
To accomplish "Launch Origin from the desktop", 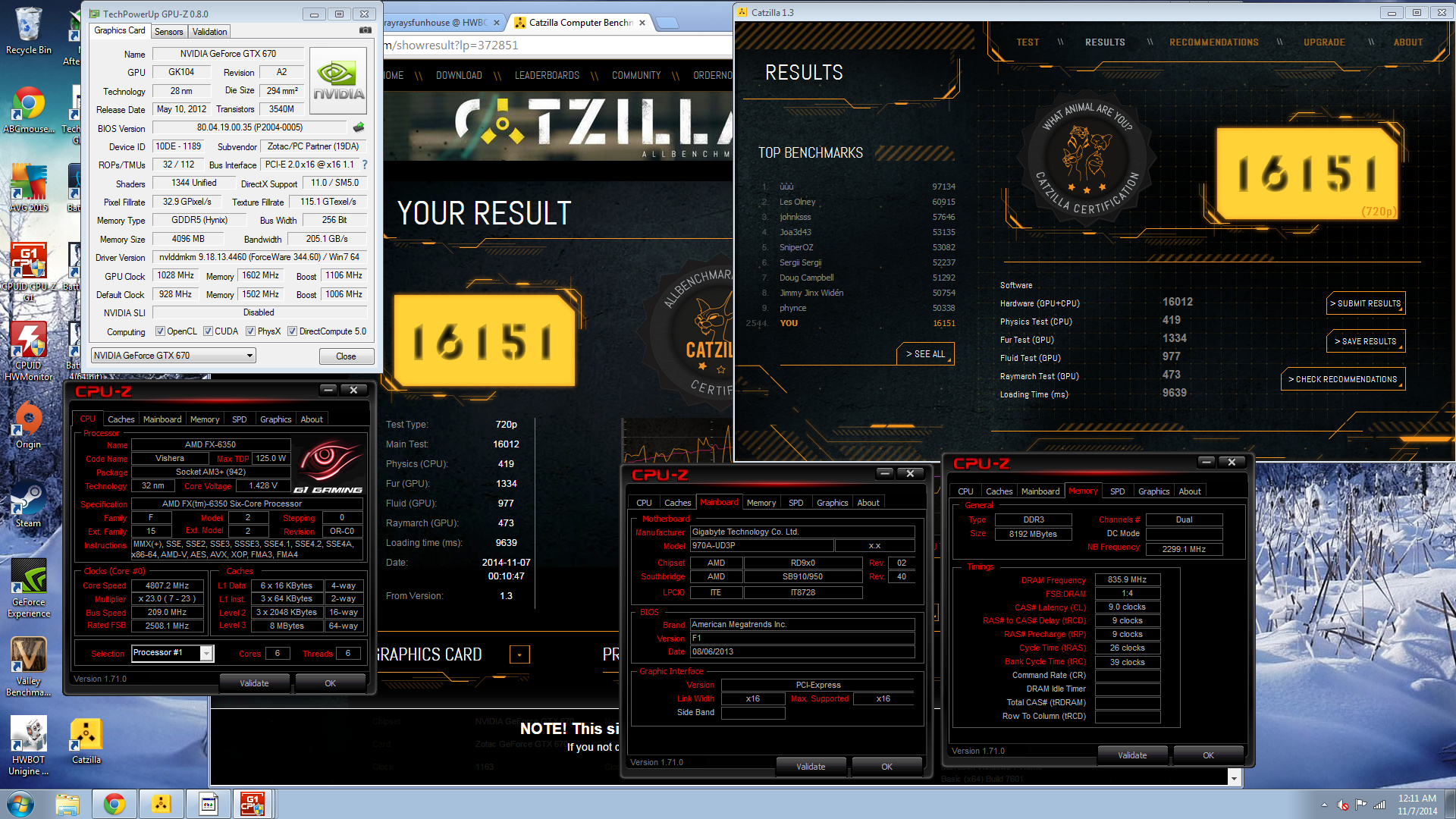I will point(28,425).
